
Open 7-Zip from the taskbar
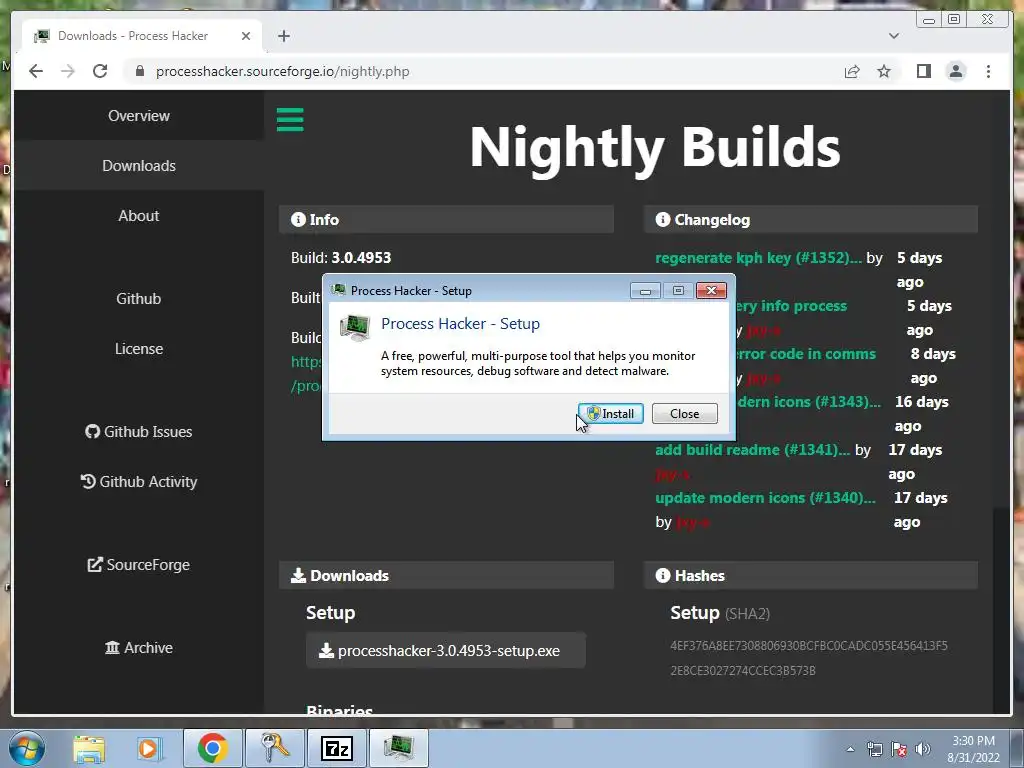(x=337, y=748)
